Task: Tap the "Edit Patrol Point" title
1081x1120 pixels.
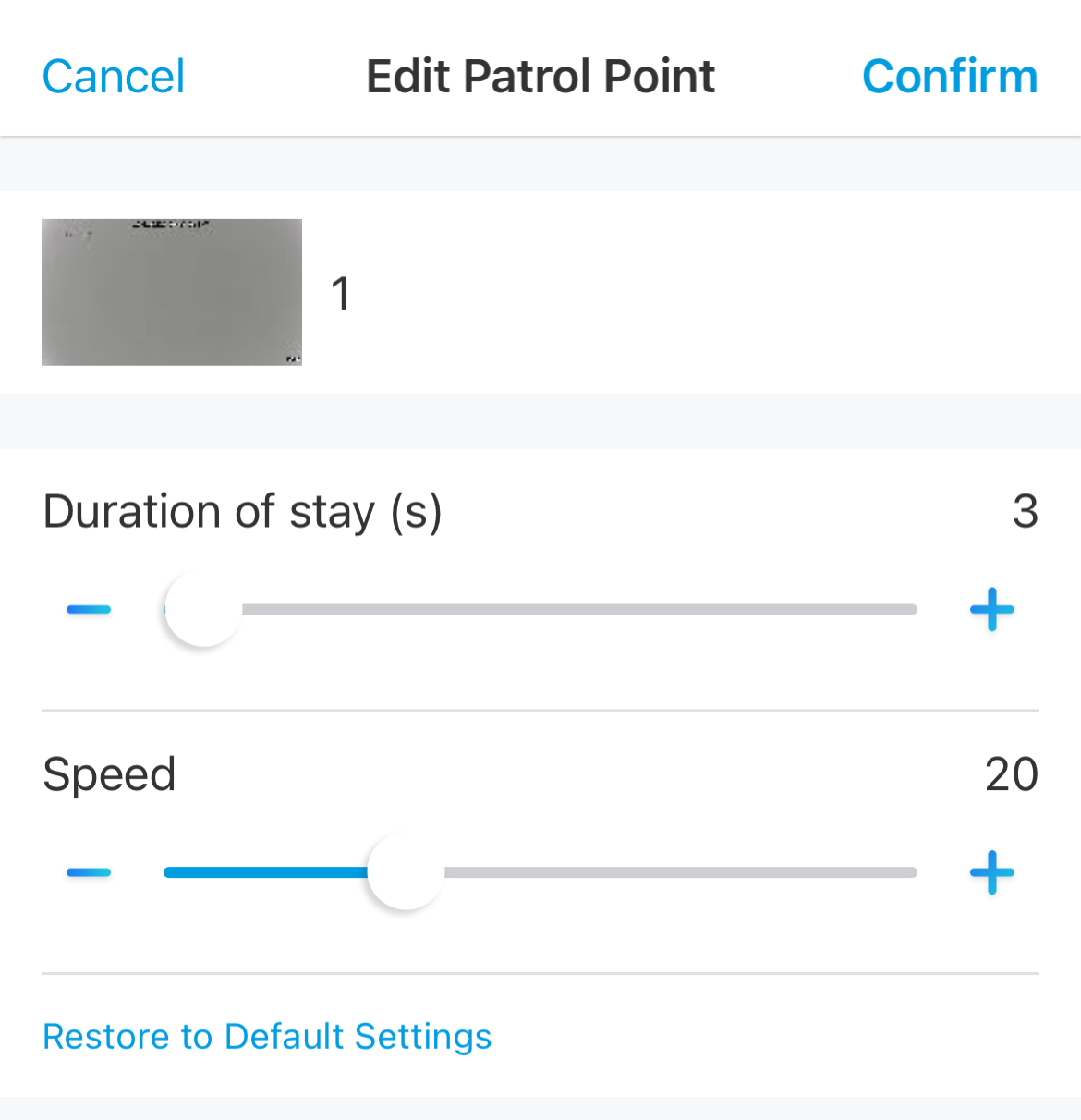Action: pyautogui.click(x=540, y=77)
